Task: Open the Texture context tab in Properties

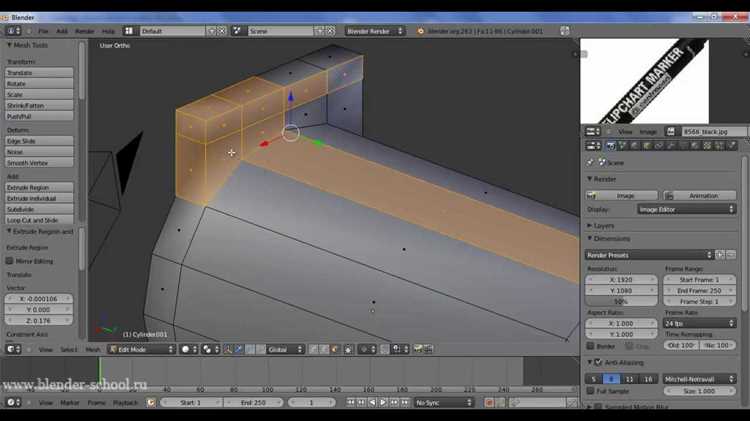Action: coord(707,146)
